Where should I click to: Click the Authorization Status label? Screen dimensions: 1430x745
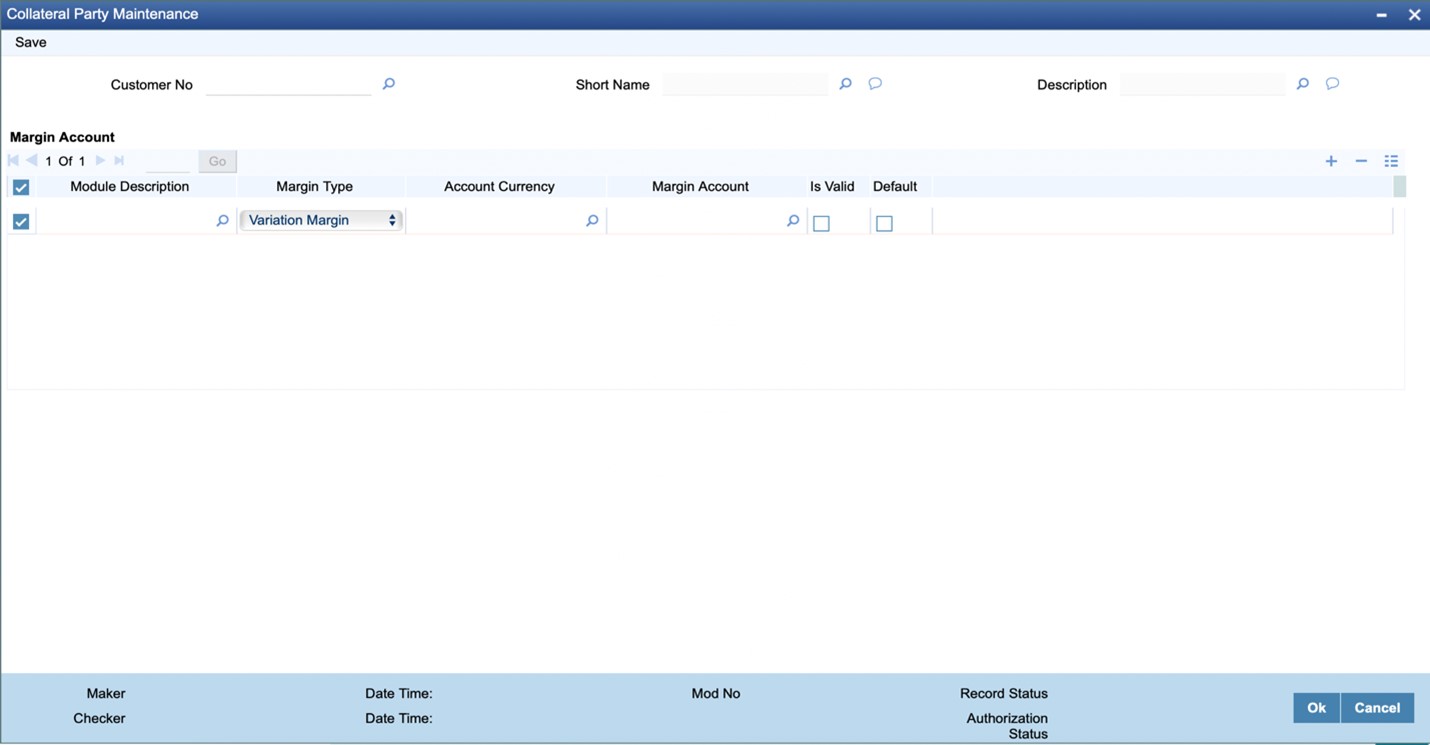(x=1007, y=726)
